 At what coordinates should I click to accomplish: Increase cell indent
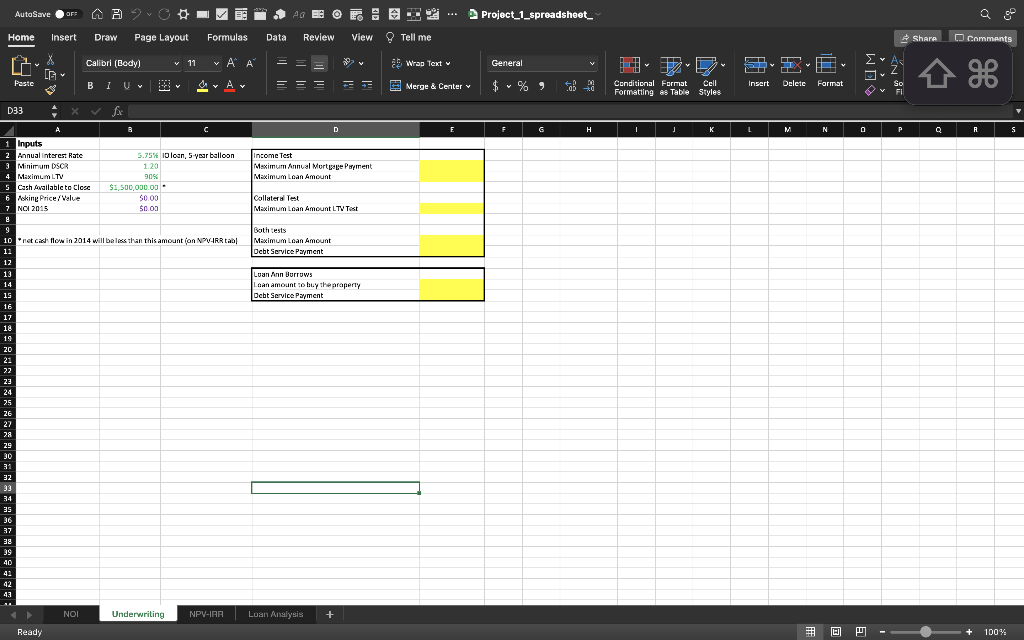tap(367, 86)
